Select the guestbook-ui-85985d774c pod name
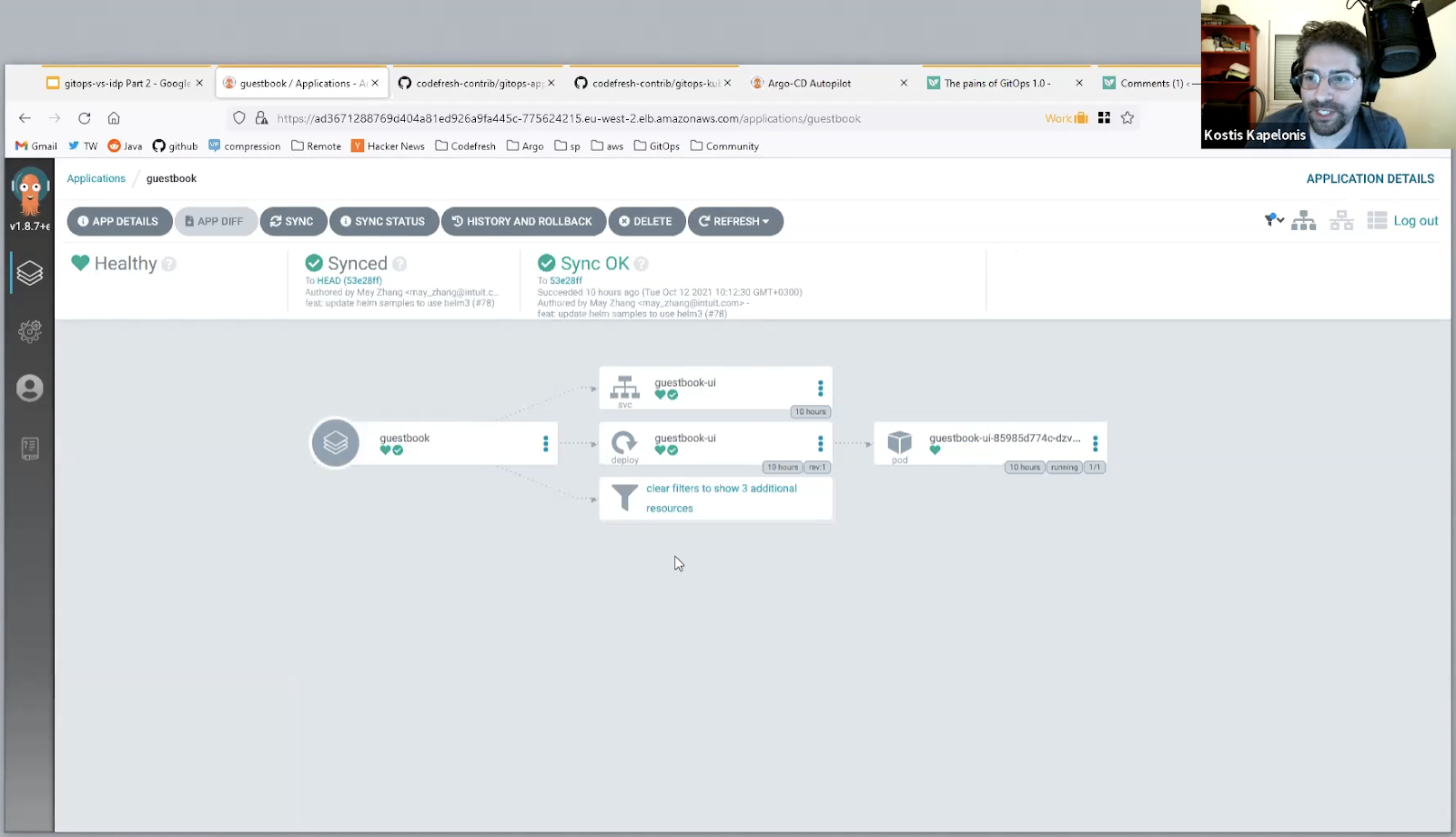The height and width of the screenshot is (837, 1456). tap(1005, 438)
